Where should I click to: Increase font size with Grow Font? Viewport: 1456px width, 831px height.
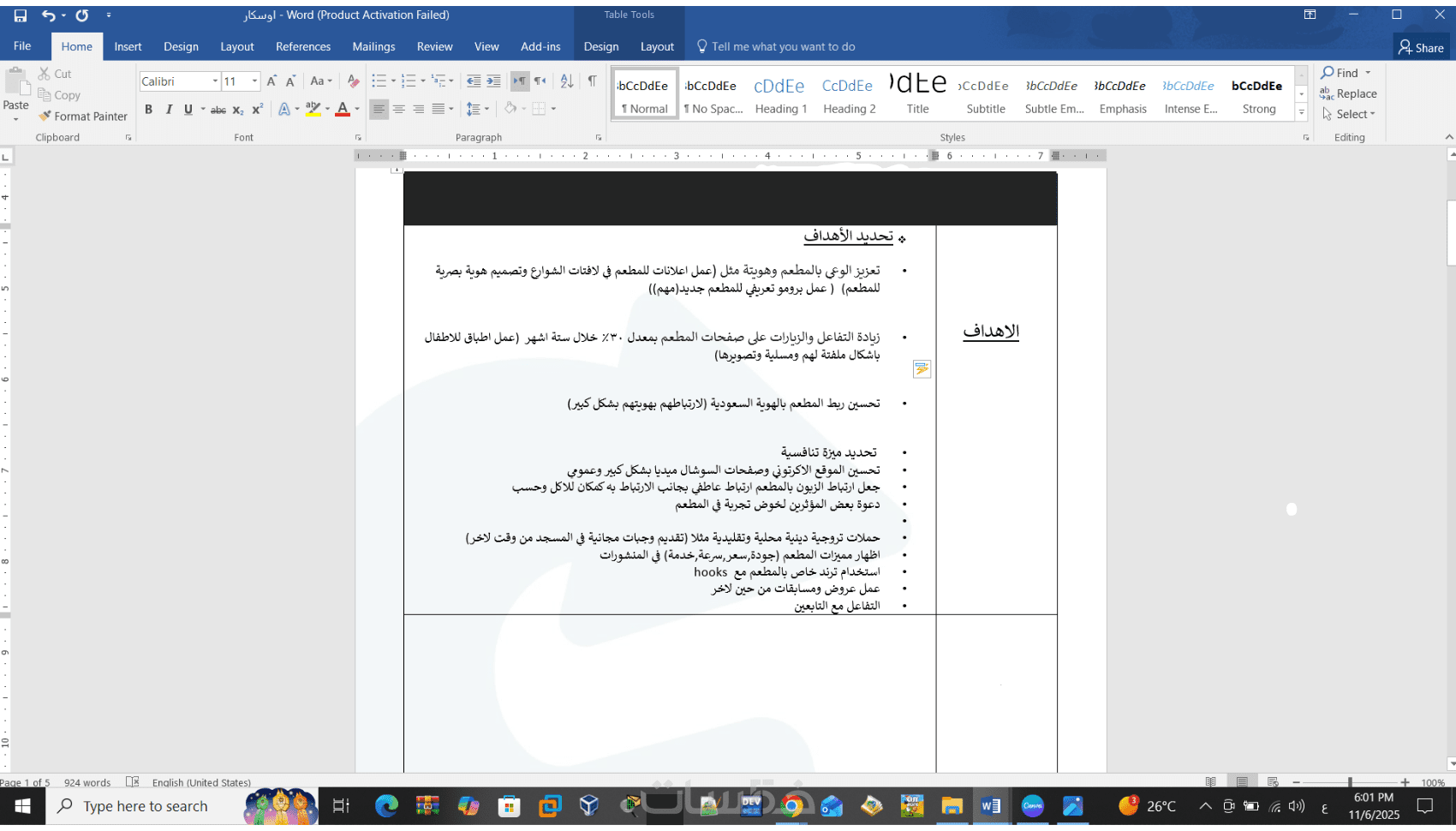click(x=272, y=81)
